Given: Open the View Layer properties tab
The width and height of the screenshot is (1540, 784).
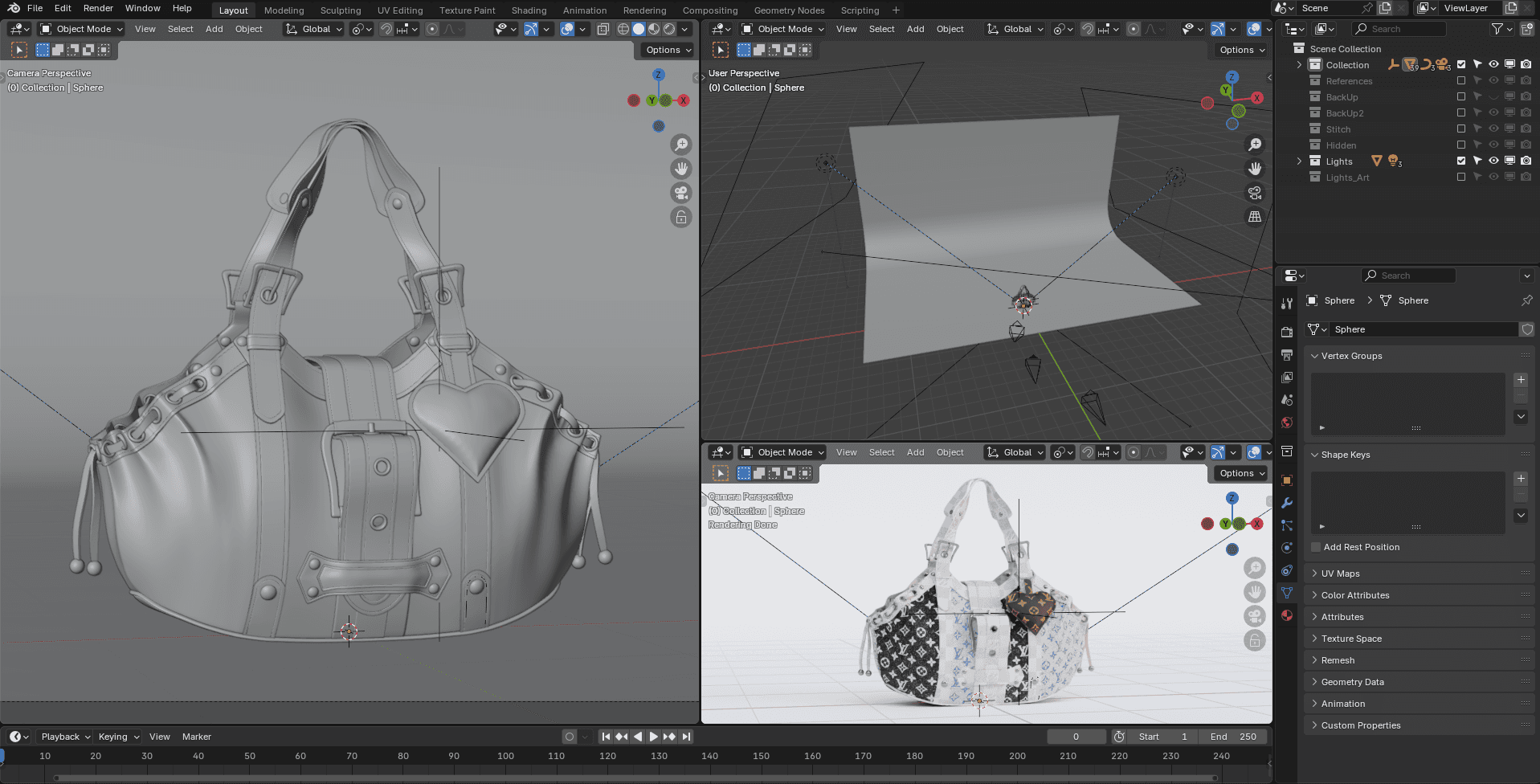Looking at the screenshot, I should [1287, 377].
